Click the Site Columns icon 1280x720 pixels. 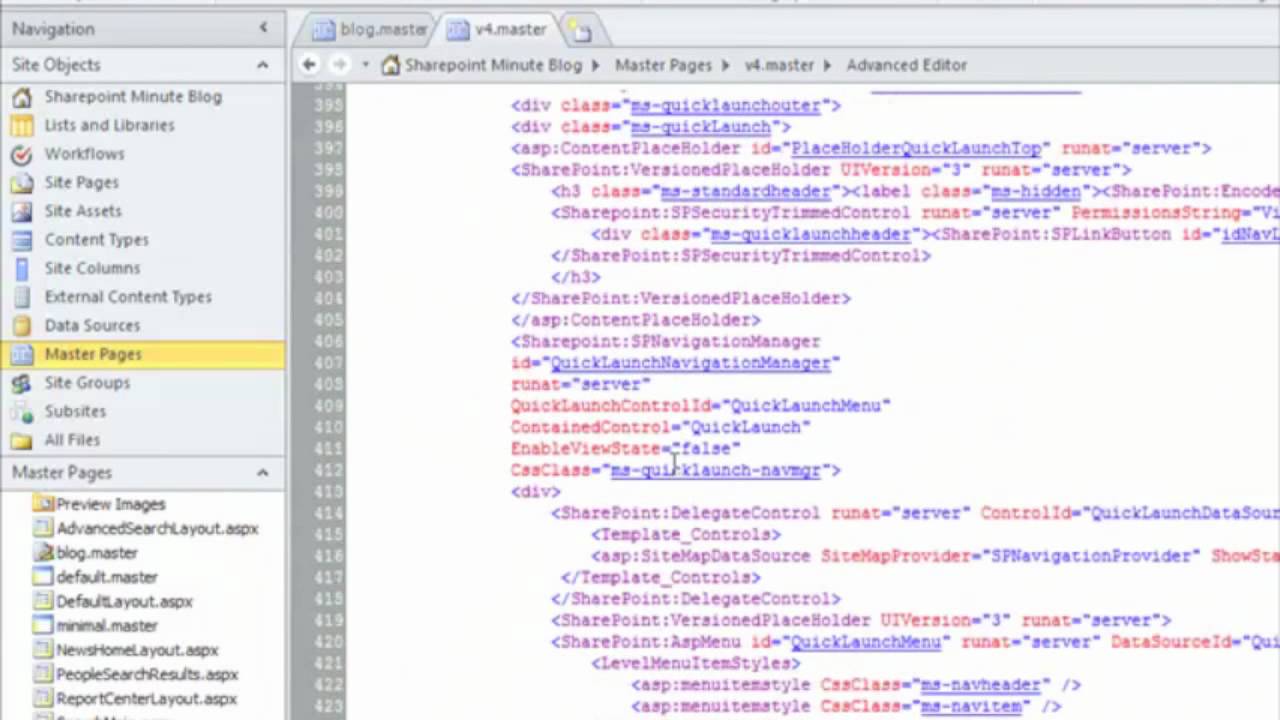point(21,269)
